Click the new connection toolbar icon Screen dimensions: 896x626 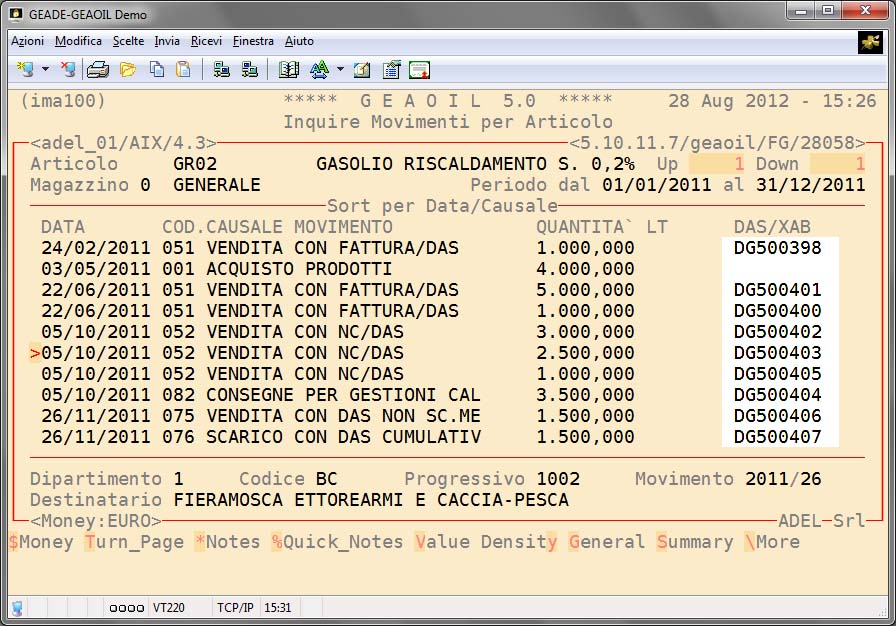pyautogui.click(x=26, y=69)
